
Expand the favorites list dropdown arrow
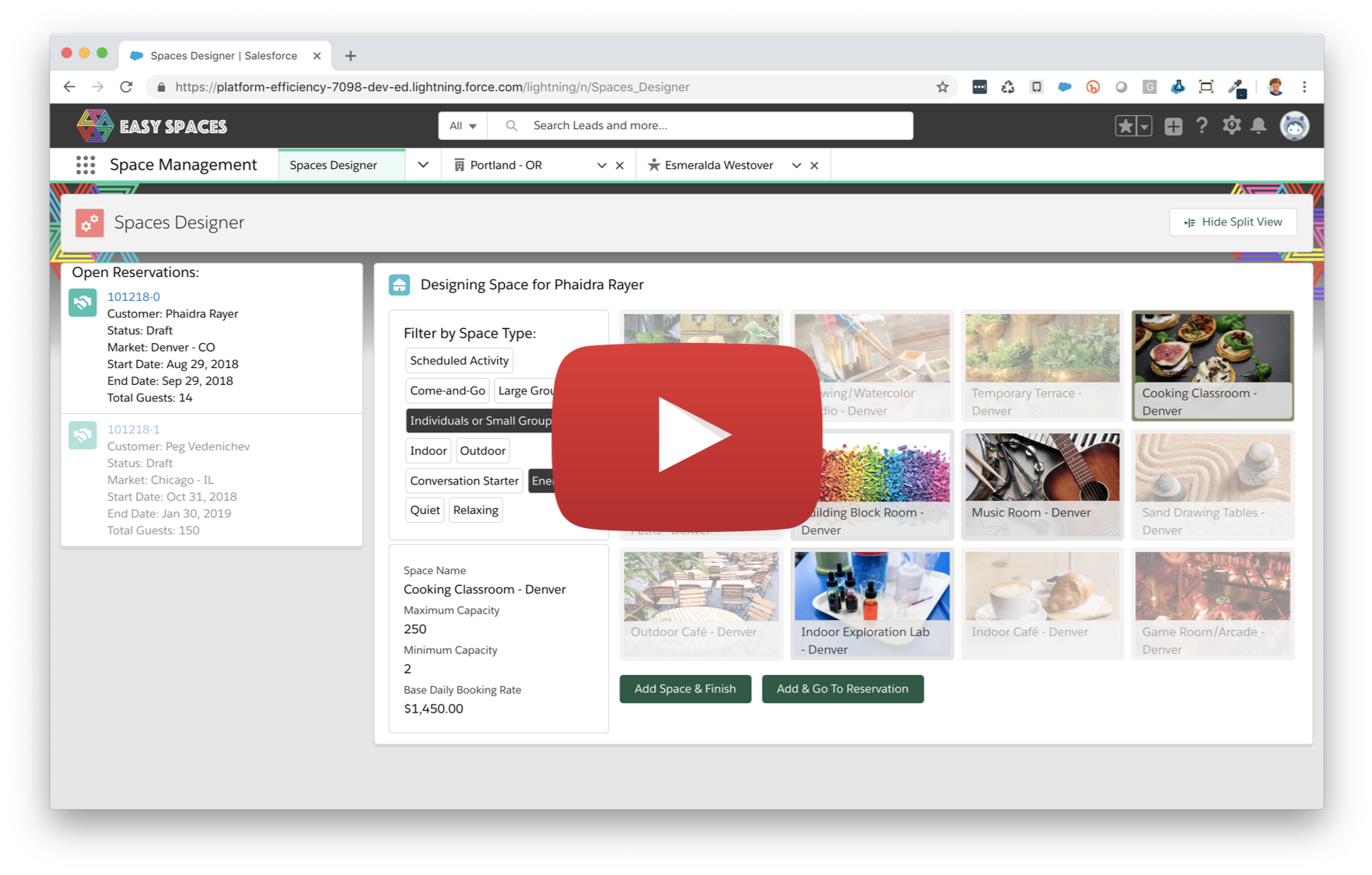pos(1144,126)
